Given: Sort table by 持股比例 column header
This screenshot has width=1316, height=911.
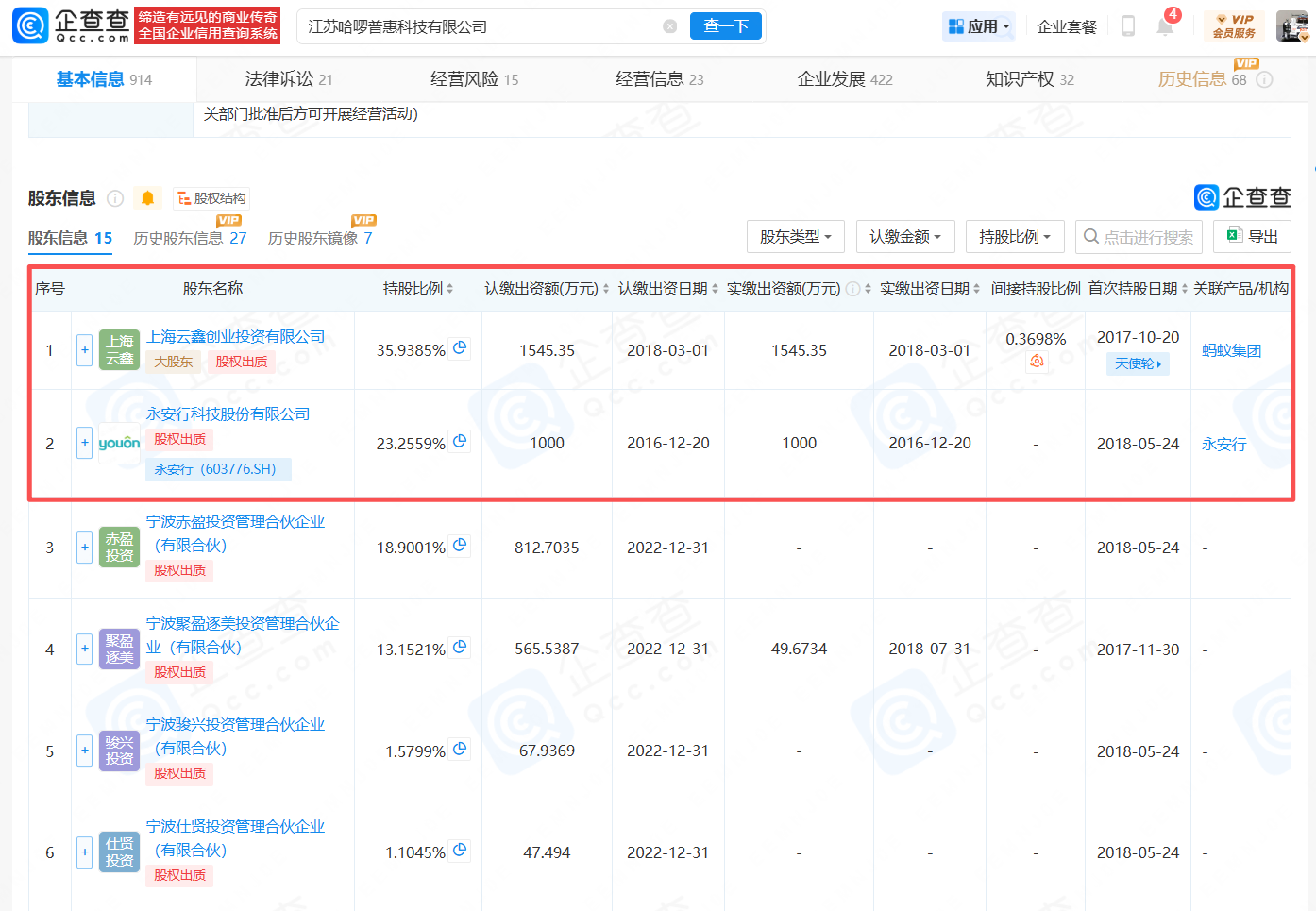Looking at the screenshot, I should 417,289.
